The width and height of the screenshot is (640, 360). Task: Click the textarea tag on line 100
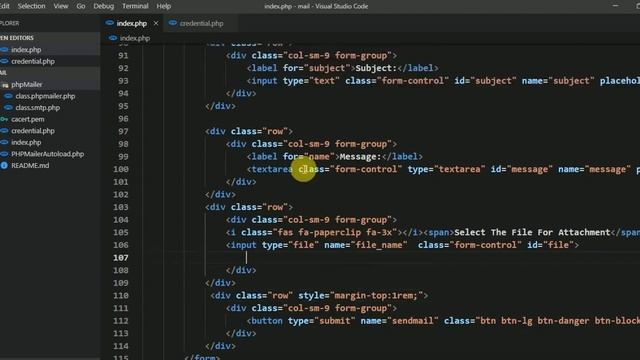click(x=272, y=169)
